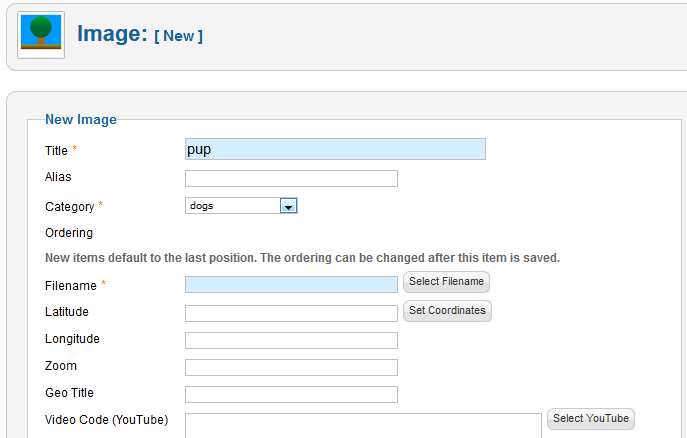The image size is (687, 438).
Task: Click the Category field label
Action: tap(69, 206)
